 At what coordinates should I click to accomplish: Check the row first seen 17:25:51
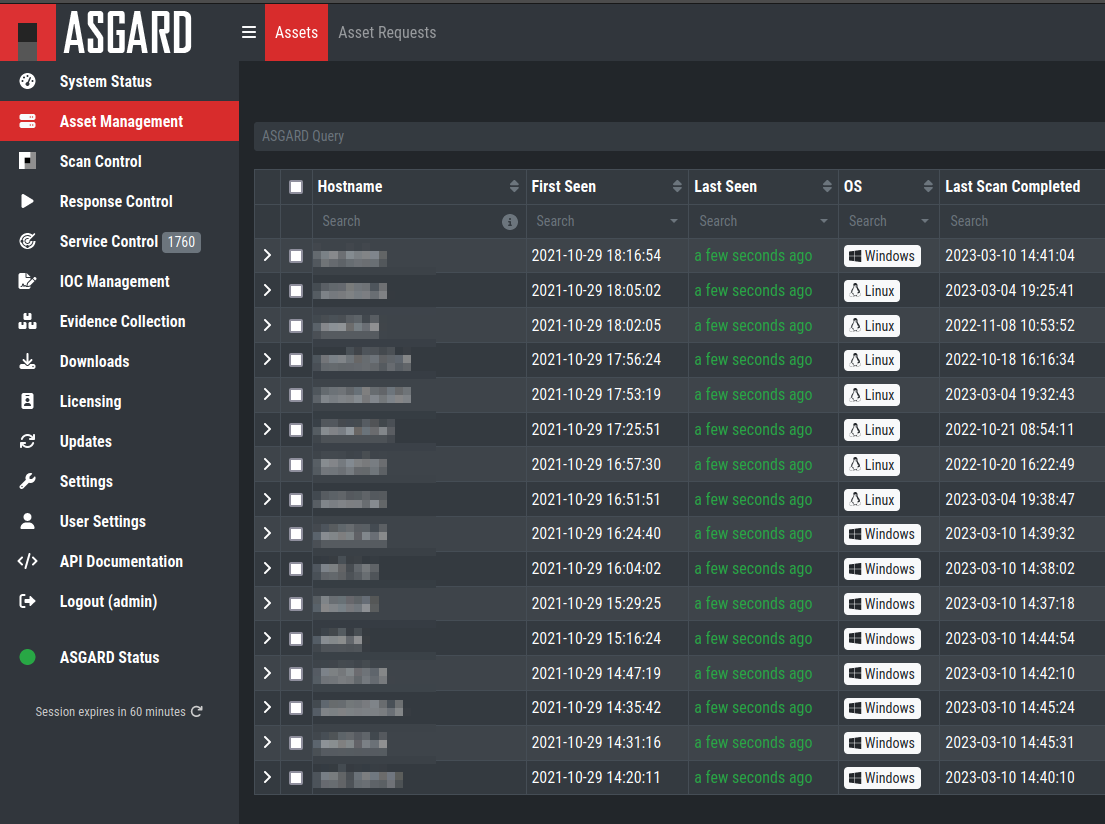[296, 430]
